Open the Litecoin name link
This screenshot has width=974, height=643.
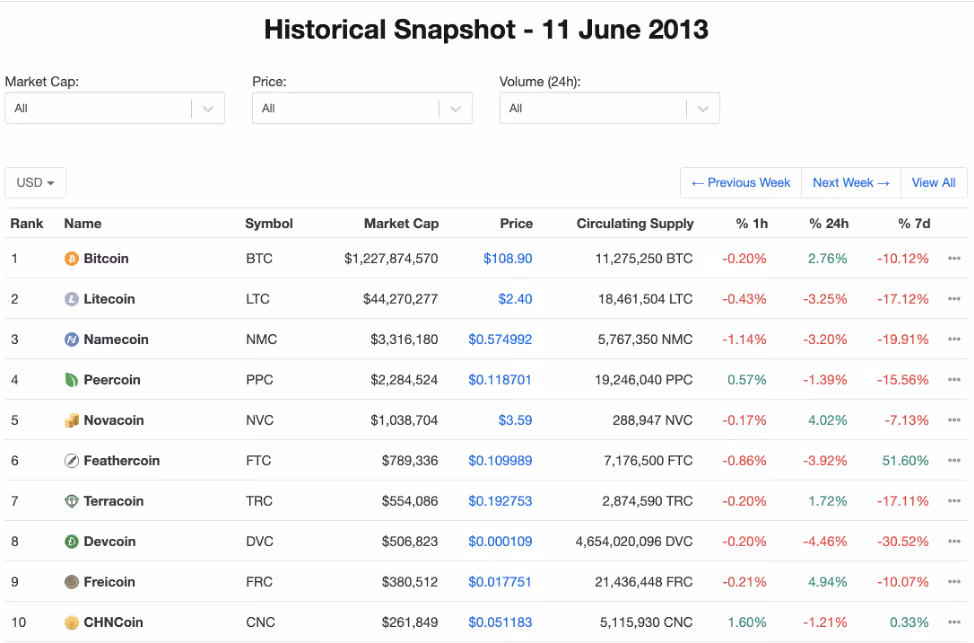pos(109,299)
